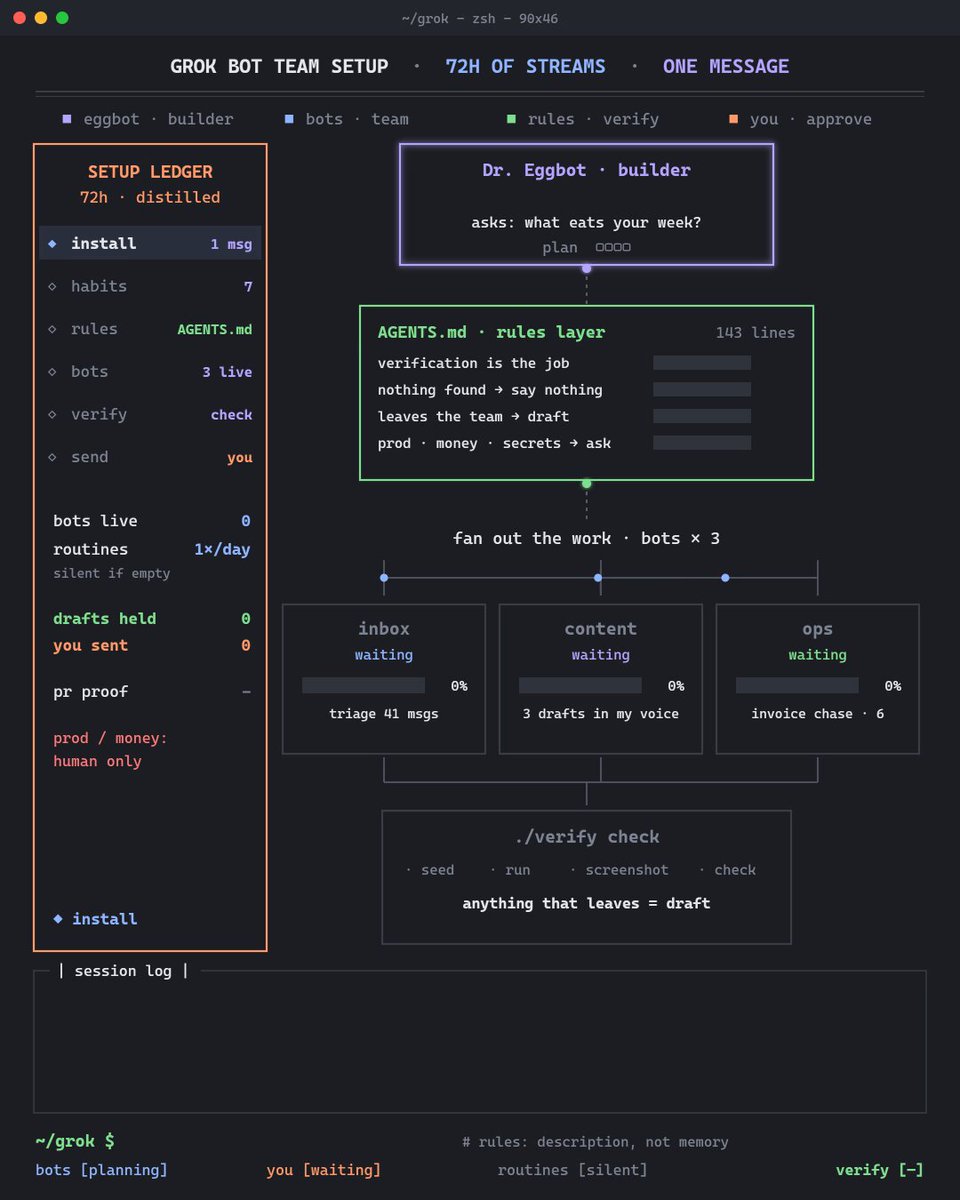Click the drafts held label

(104, 619)
